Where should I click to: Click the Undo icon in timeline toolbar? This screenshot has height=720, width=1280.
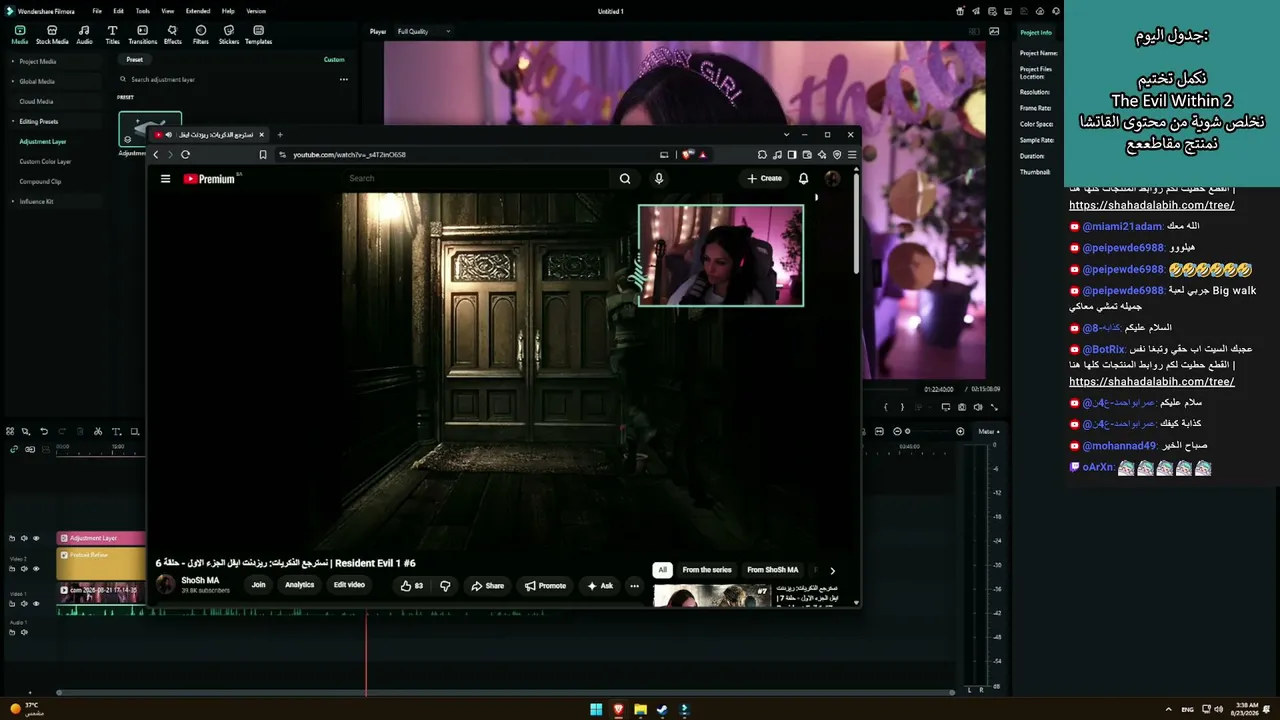pos(44,431)
